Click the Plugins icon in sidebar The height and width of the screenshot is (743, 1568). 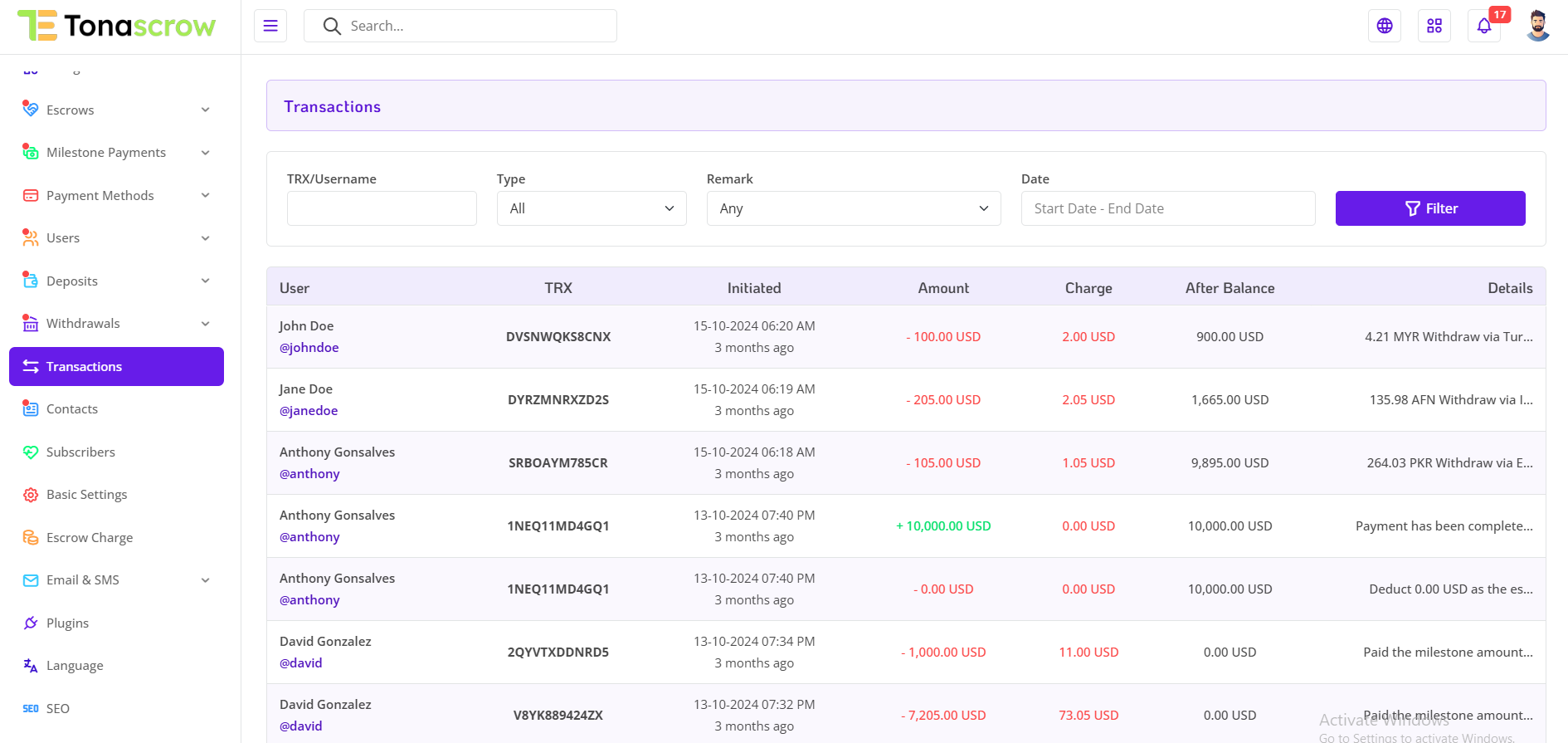point(31,623)
